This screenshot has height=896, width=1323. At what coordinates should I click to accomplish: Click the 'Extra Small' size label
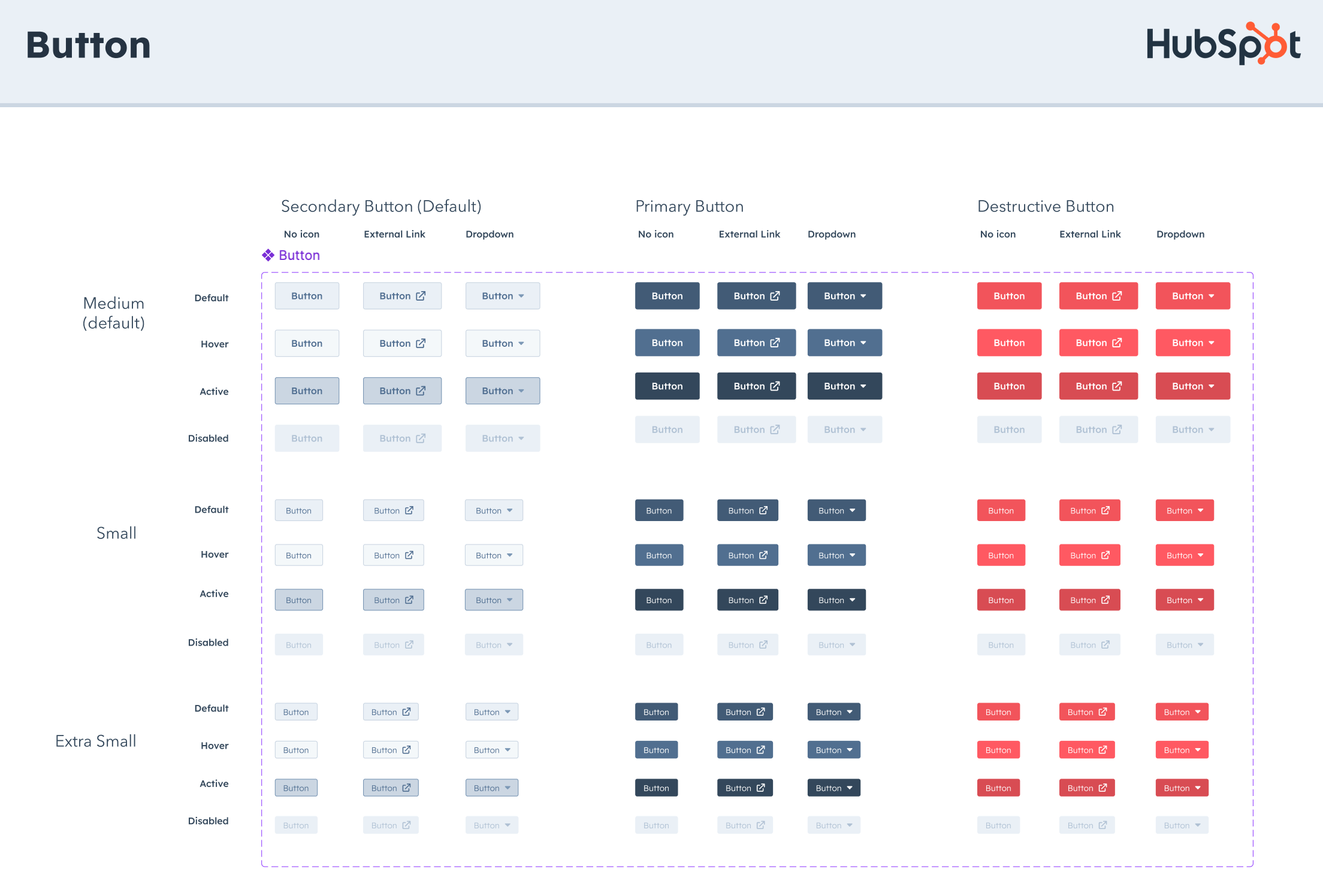pyautogui.click(x=96, y=741)
